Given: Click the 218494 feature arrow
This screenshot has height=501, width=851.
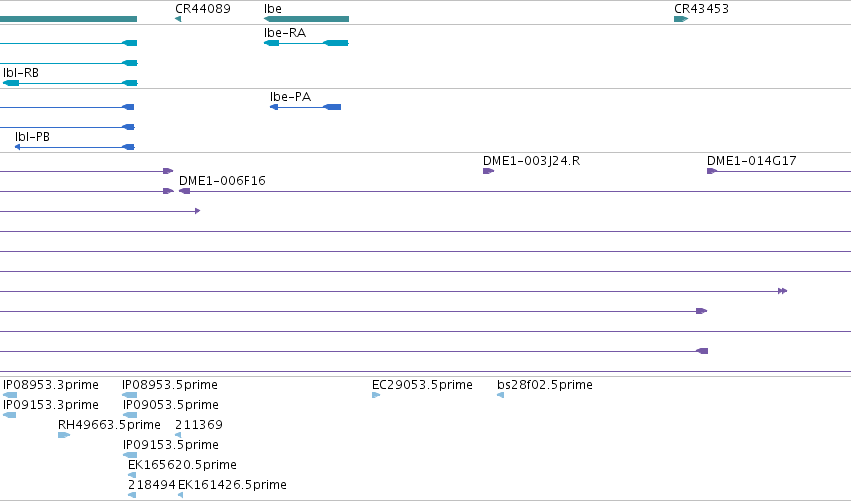Looking at the screenshot, I should click(132, 495).
